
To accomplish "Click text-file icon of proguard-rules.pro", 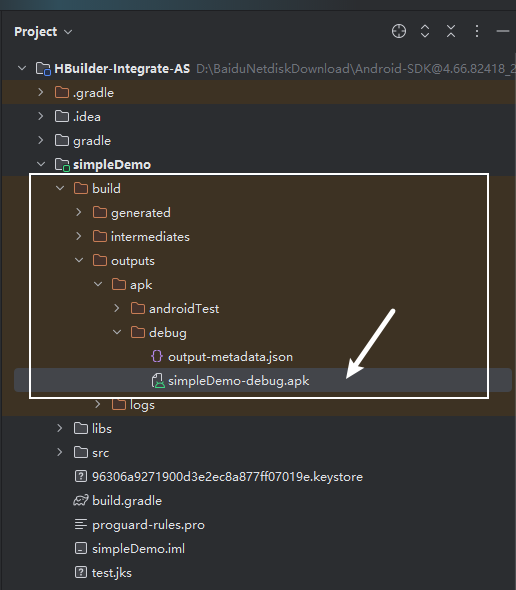I will pyautogui.click(x=81, y=525).
